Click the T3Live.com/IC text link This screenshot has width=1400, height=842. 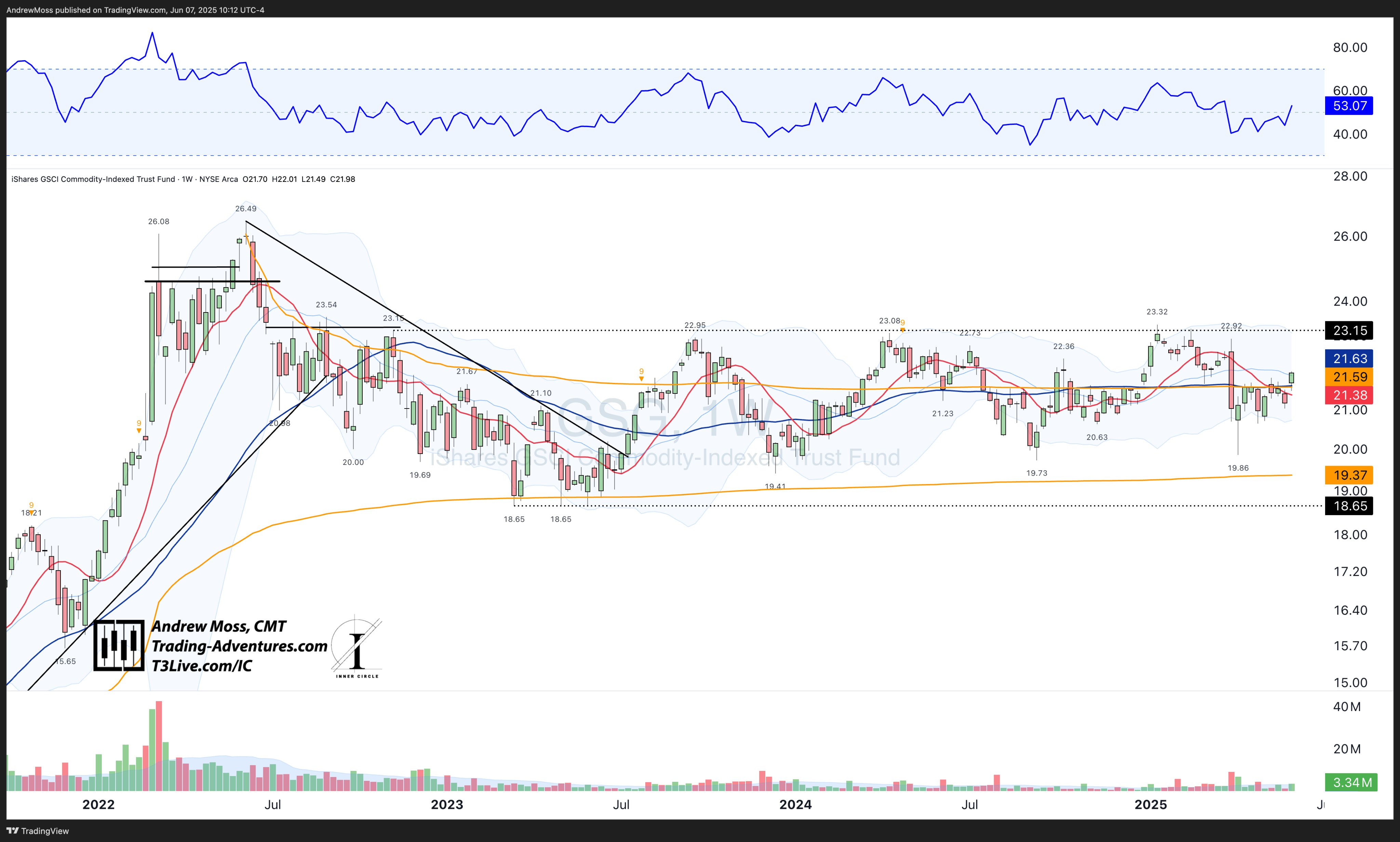pos(201,666)
